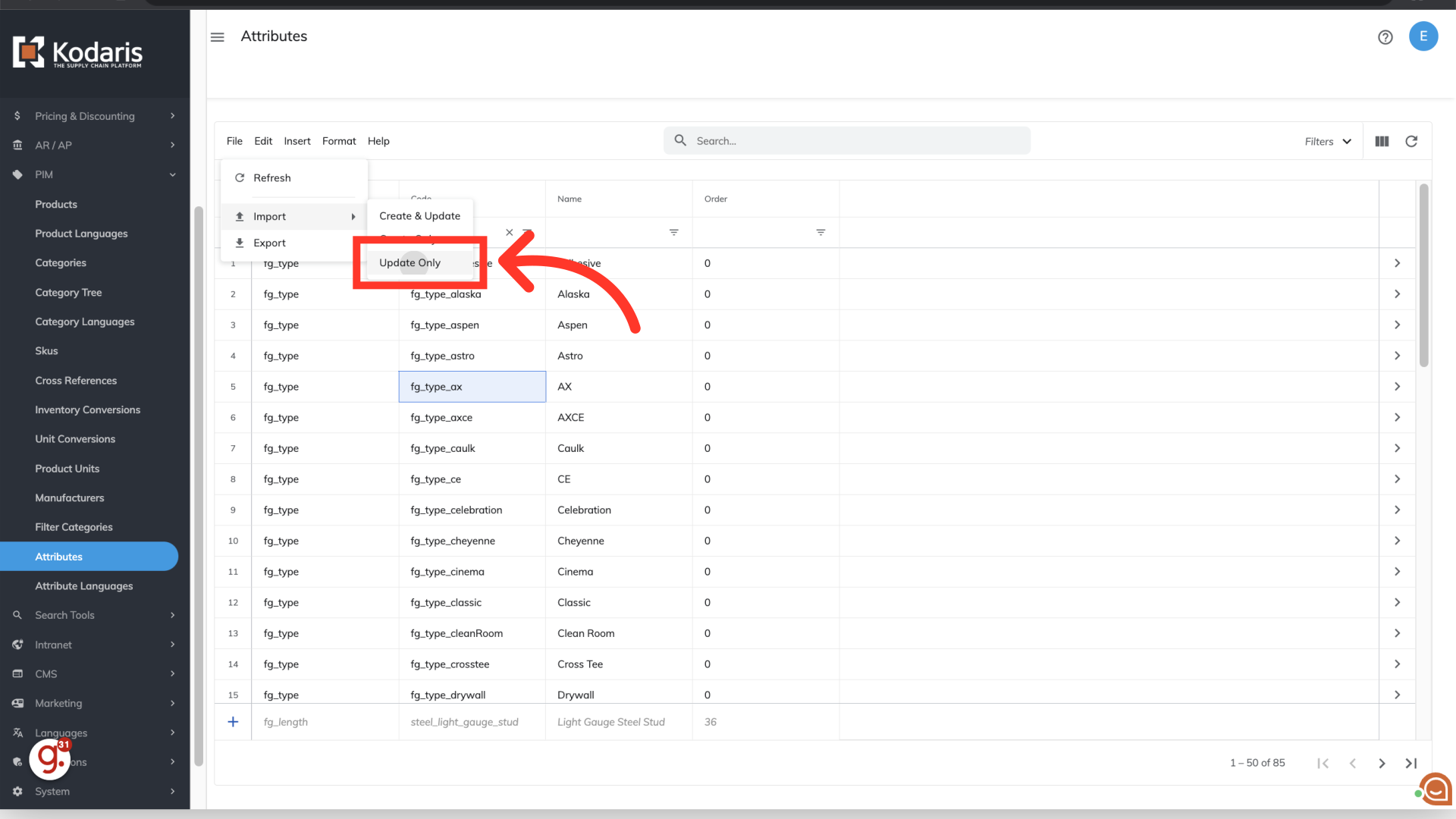Go to the last page
This screenshot has height=819, width=1456.
[1411, 763]
